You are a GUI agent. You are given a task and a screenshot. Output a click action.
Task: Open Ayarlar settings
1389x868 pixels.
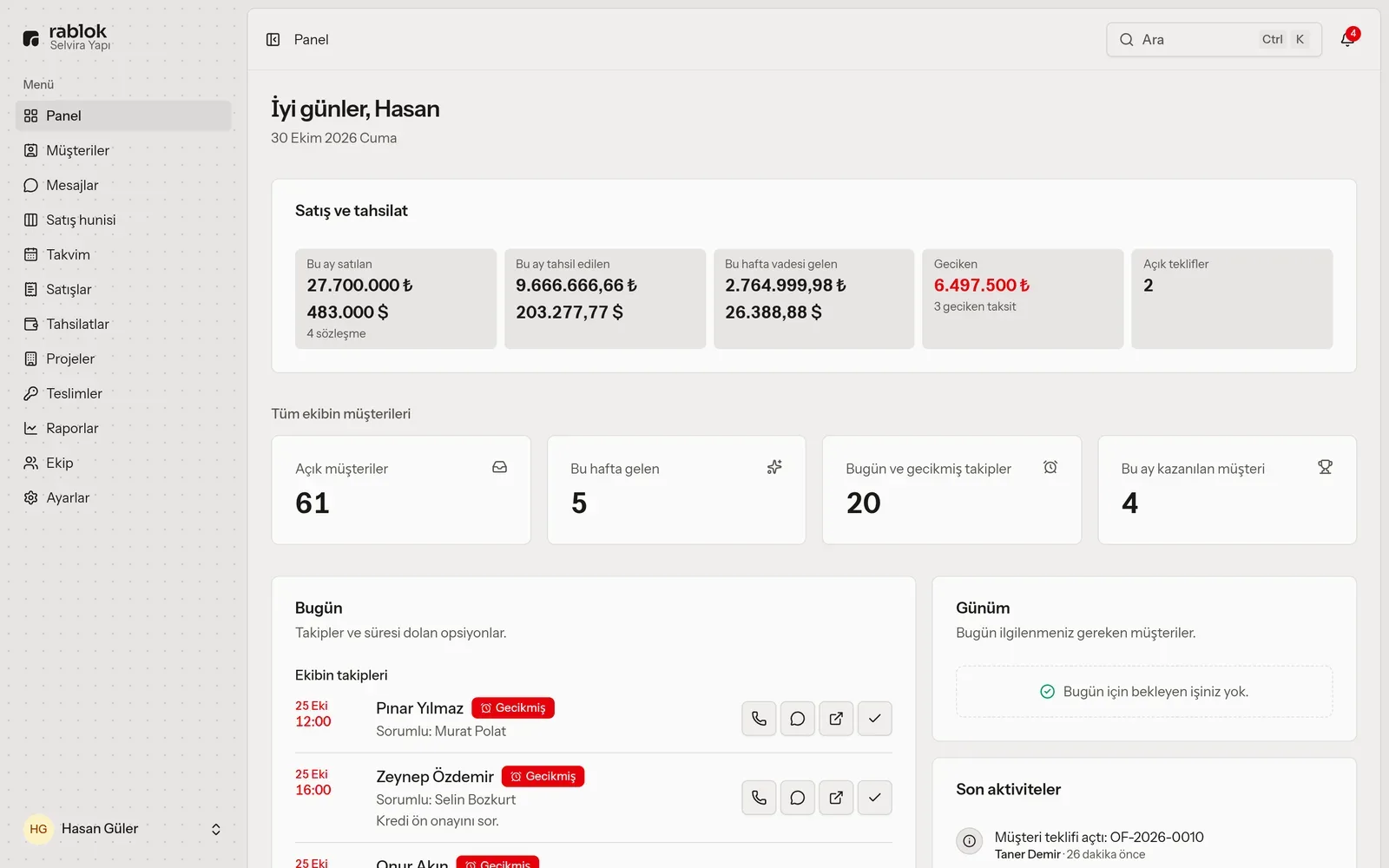point(123,497)
